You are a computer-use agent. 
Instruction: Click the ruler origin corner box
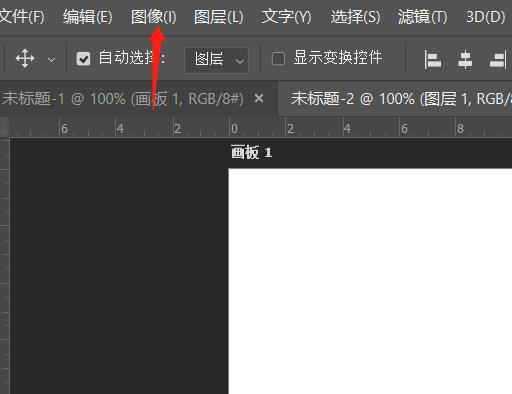(5, 127)
